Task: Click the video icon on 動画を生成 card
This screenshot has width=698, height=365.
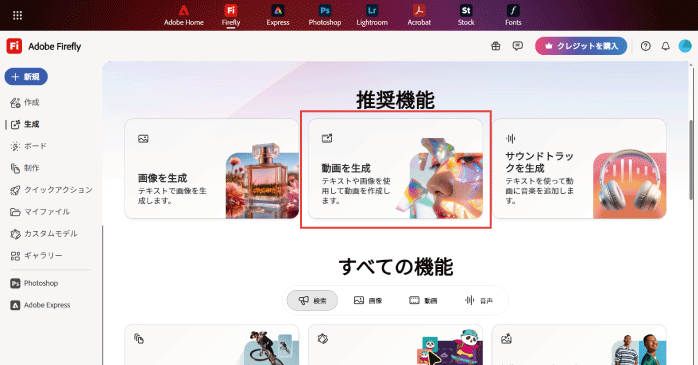Action: tap(327, 138)
